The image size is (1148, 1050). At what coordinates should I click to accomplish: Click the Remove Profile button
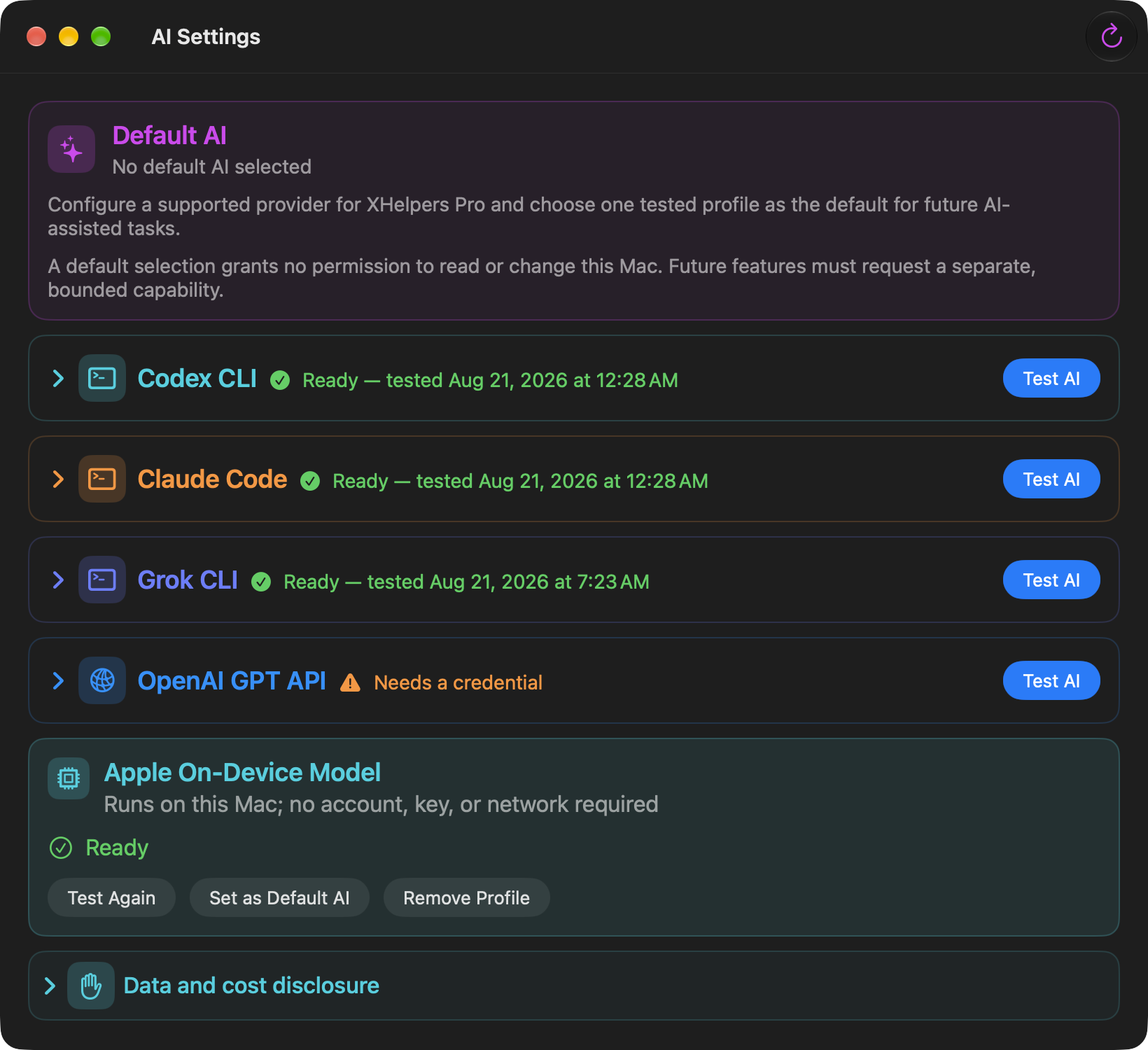(x=466, y=897)
